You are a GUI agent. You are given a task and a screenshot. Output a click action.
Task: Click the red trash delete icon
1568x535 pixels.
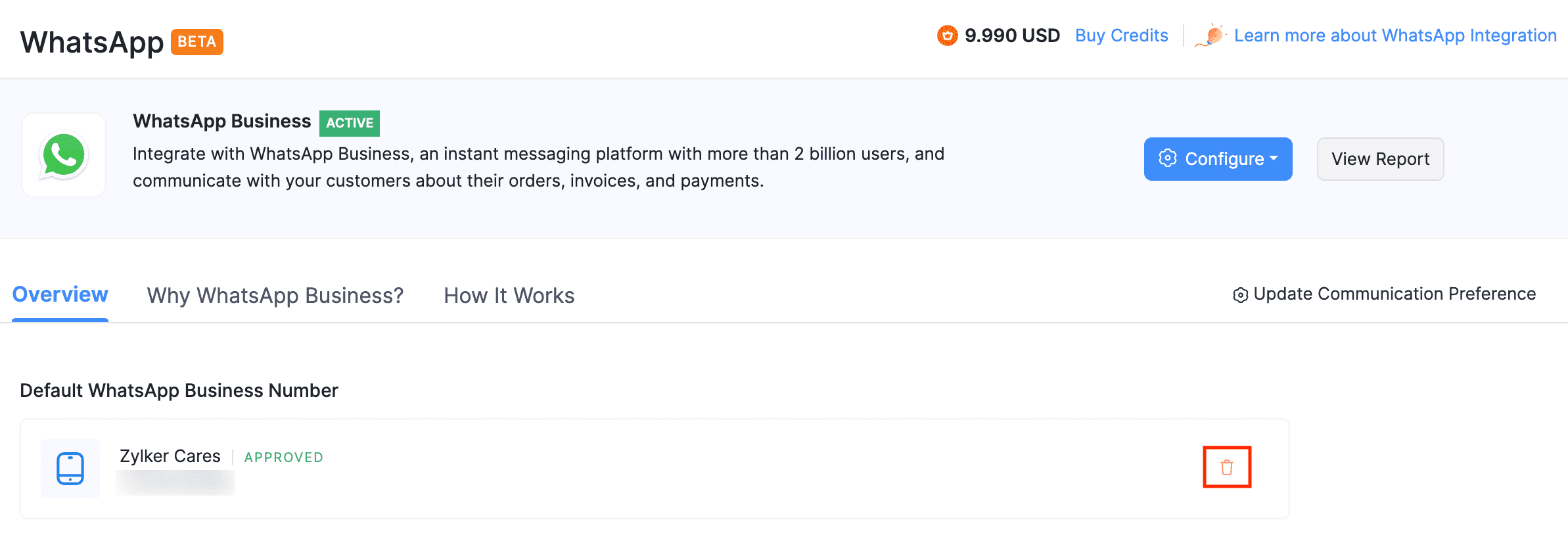(1226, 467)
